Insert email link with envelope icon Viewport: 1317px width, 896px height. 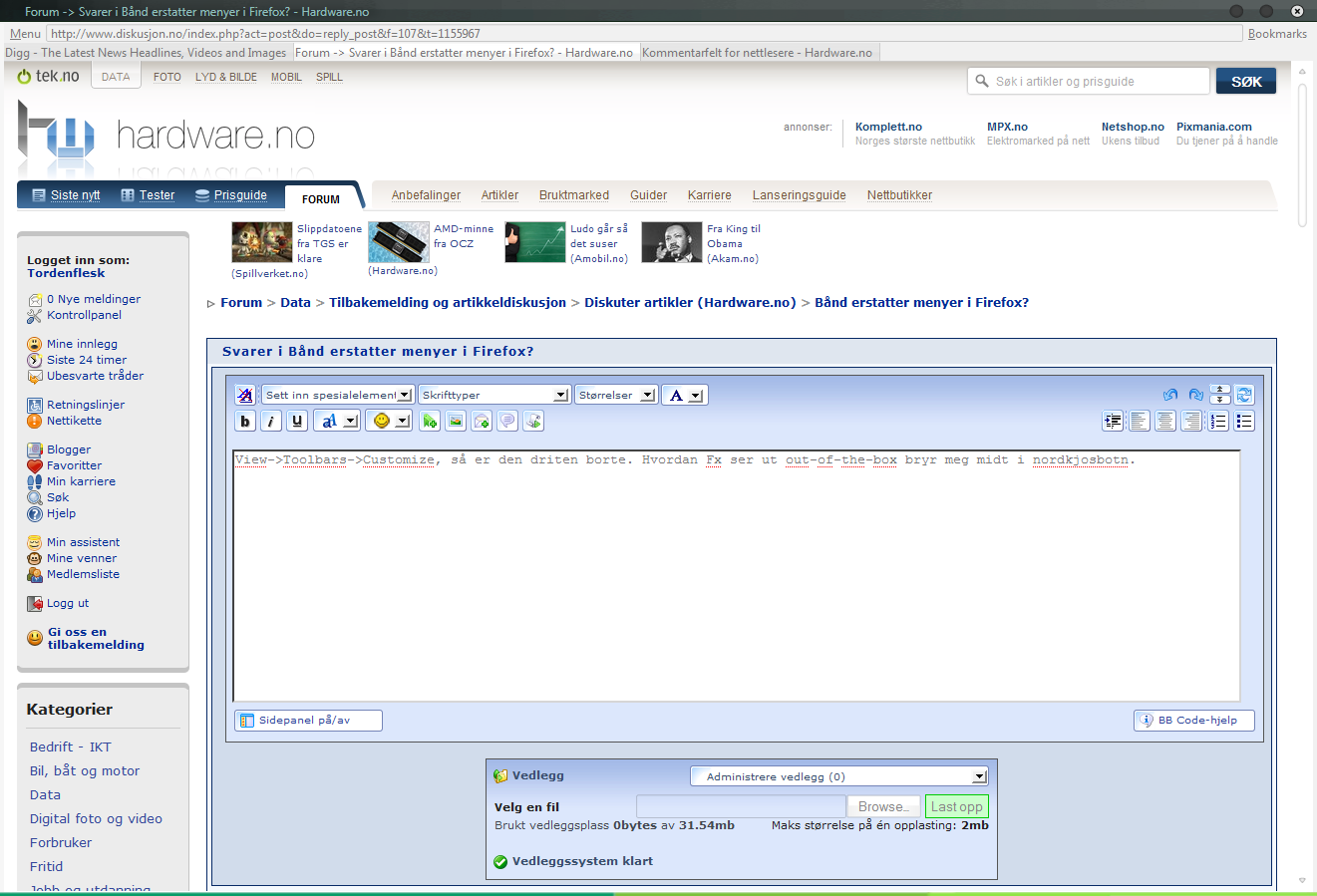[x=482, y=421]
